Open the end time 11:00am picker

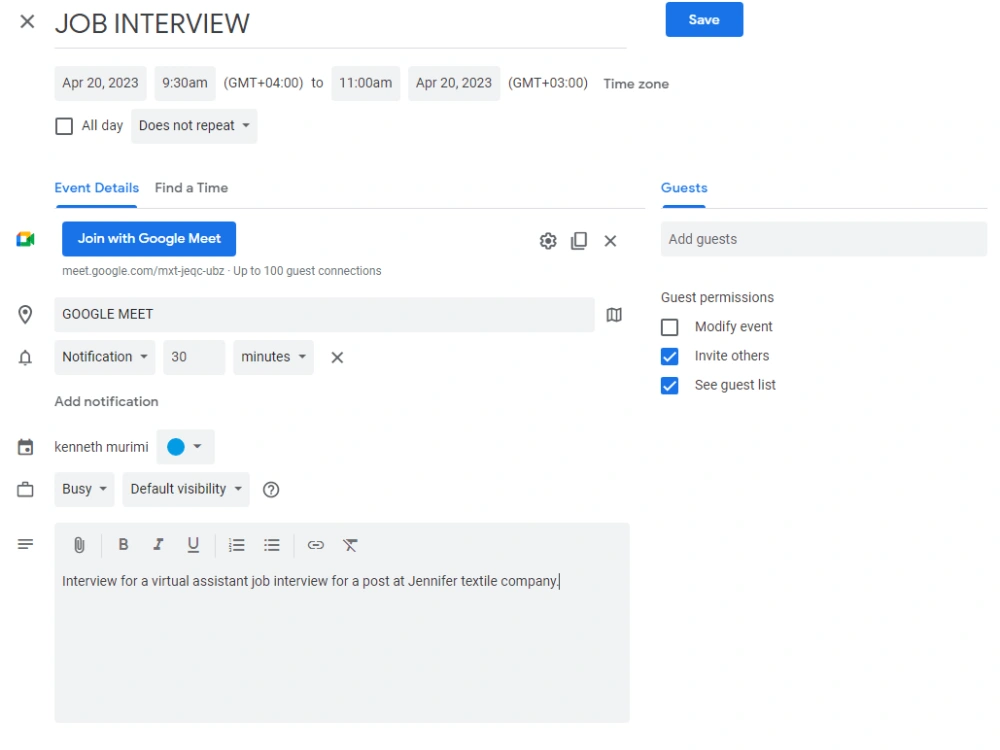[365, 84]
